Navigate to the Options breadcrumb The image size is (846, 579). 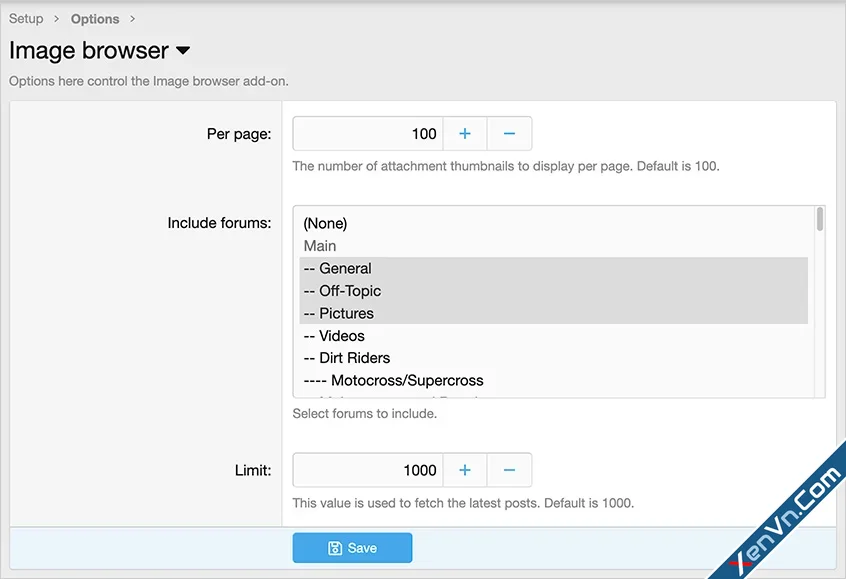(x=94, y=18)
